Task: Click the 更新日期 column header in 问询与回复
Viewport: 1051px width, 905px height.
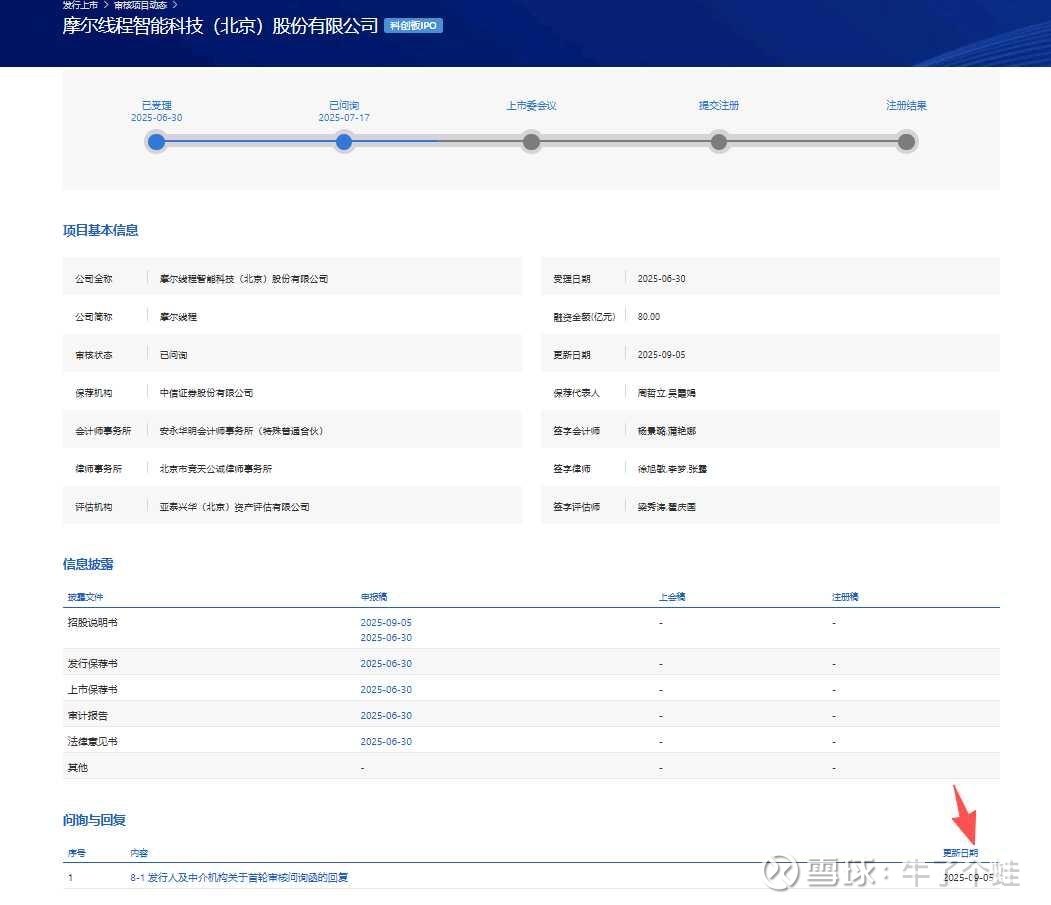Action: (961, 853)
